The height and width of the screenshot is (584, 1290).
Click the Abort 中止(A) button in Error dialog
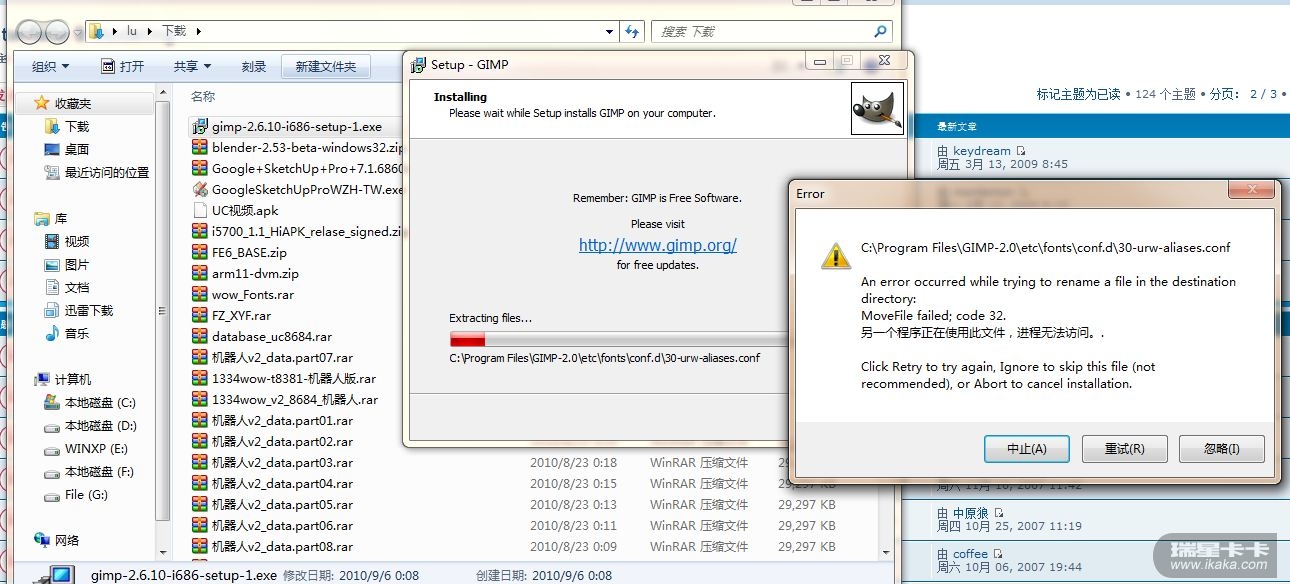point(1026,449)
